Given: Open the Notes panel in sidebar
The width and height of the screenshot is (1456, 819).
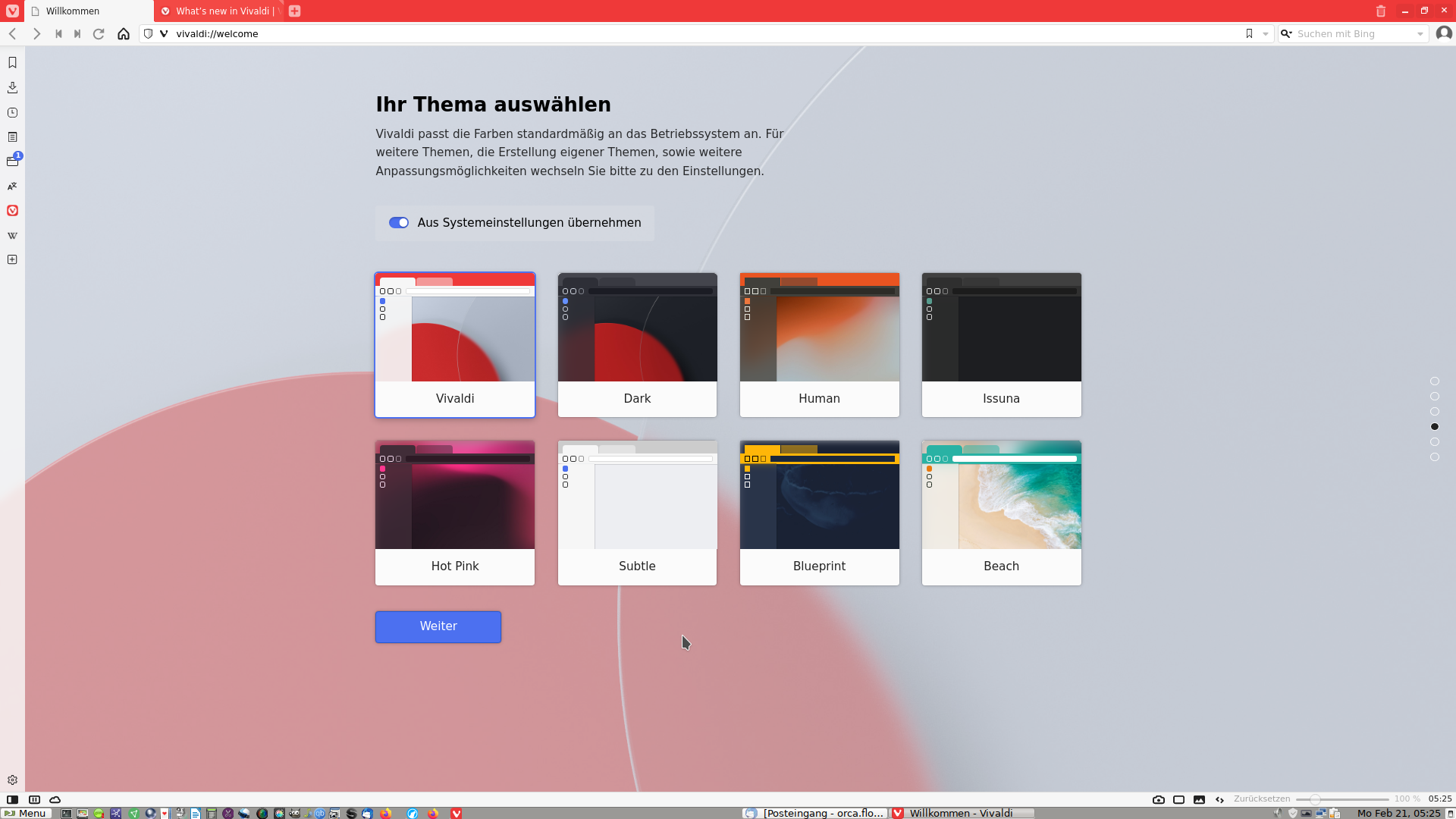Looking at the screenshot, I should point(12,137).
